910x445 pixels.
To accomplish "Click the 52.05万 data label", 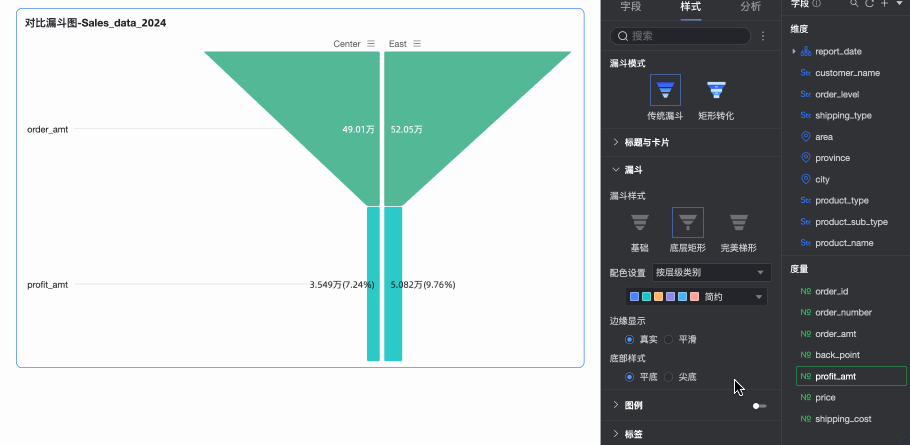I will (x=406, y=129).
